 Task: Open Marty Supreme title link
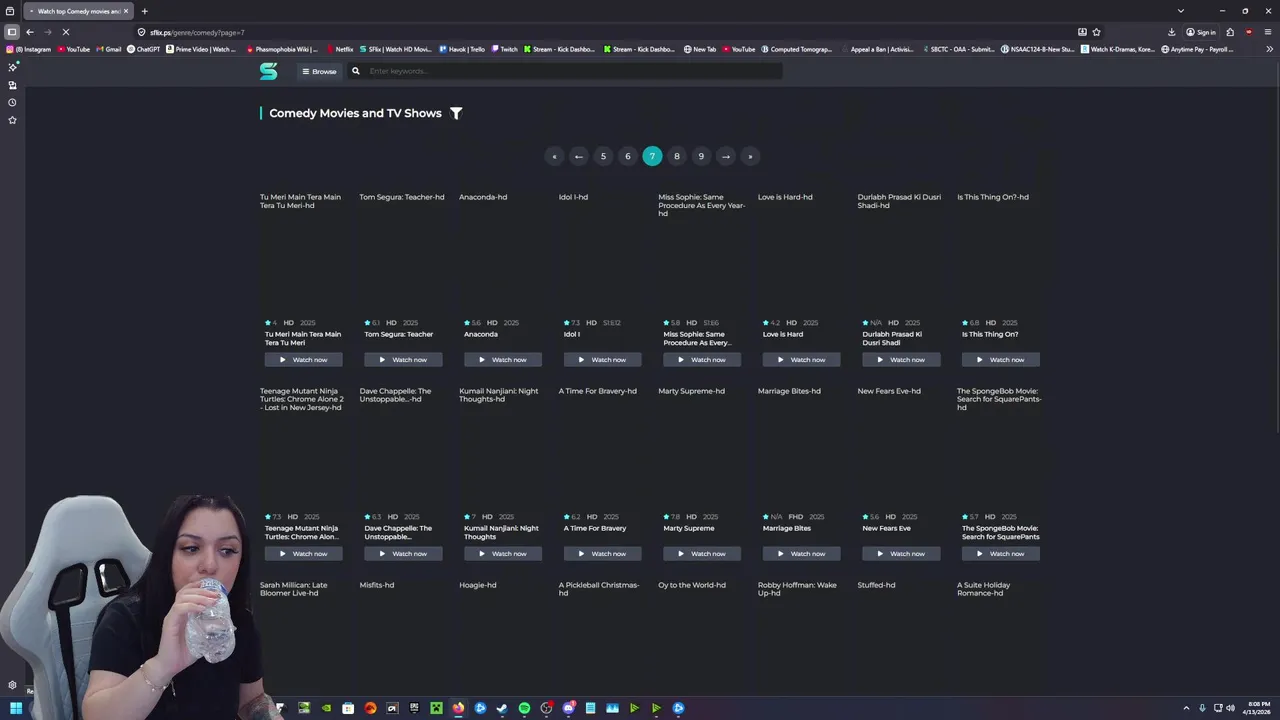(689, 528)
